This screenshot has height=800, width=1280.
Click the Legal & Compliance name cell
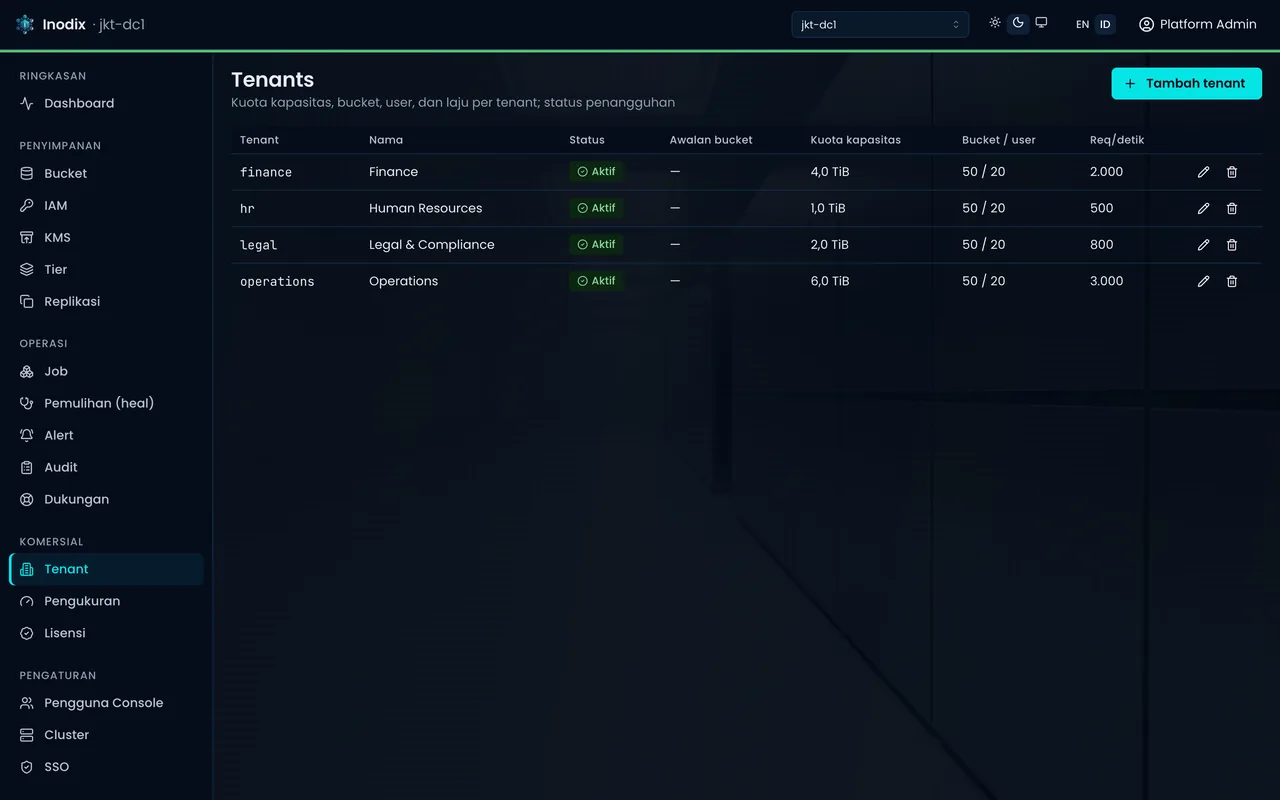(x=432, y=245)
